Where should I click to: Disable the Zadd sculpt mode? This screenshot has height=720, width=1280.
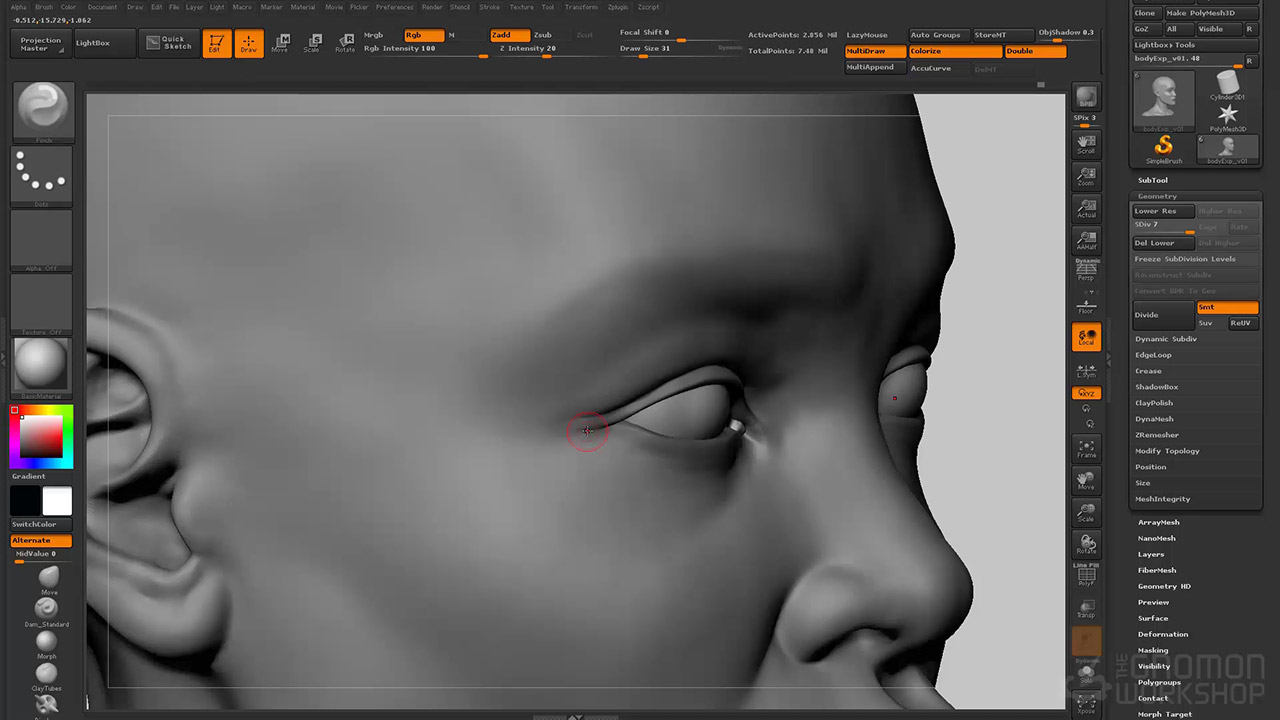pyautogui.click(x=509, y=35)
